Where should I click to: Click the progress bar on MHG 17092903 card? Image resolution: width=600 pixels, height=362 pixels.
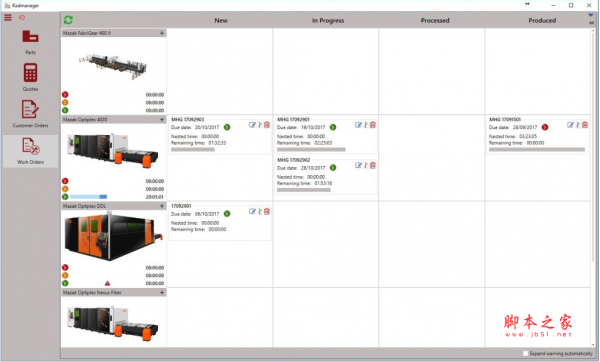point(193,150)
